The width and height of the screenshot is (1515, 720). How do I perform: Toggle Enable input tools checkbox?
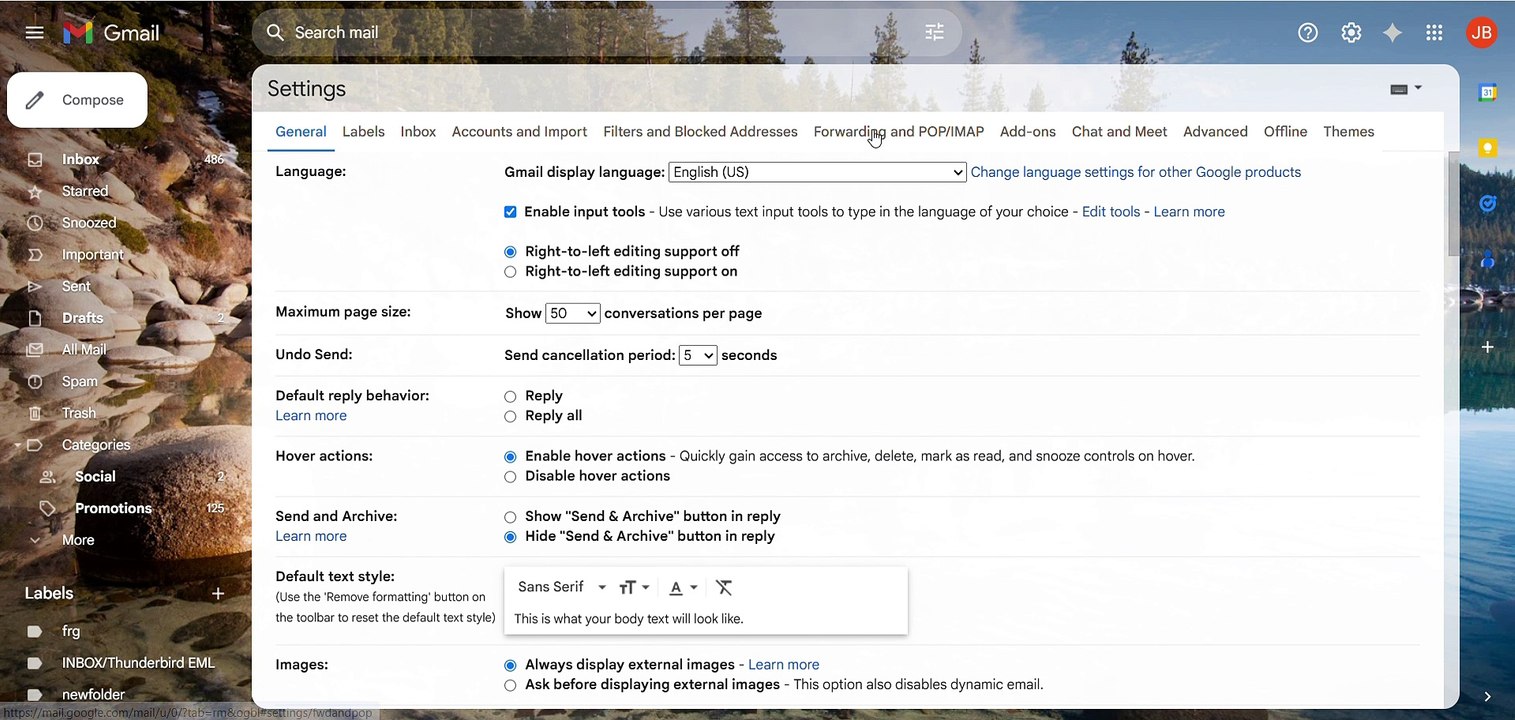(510, 212)
